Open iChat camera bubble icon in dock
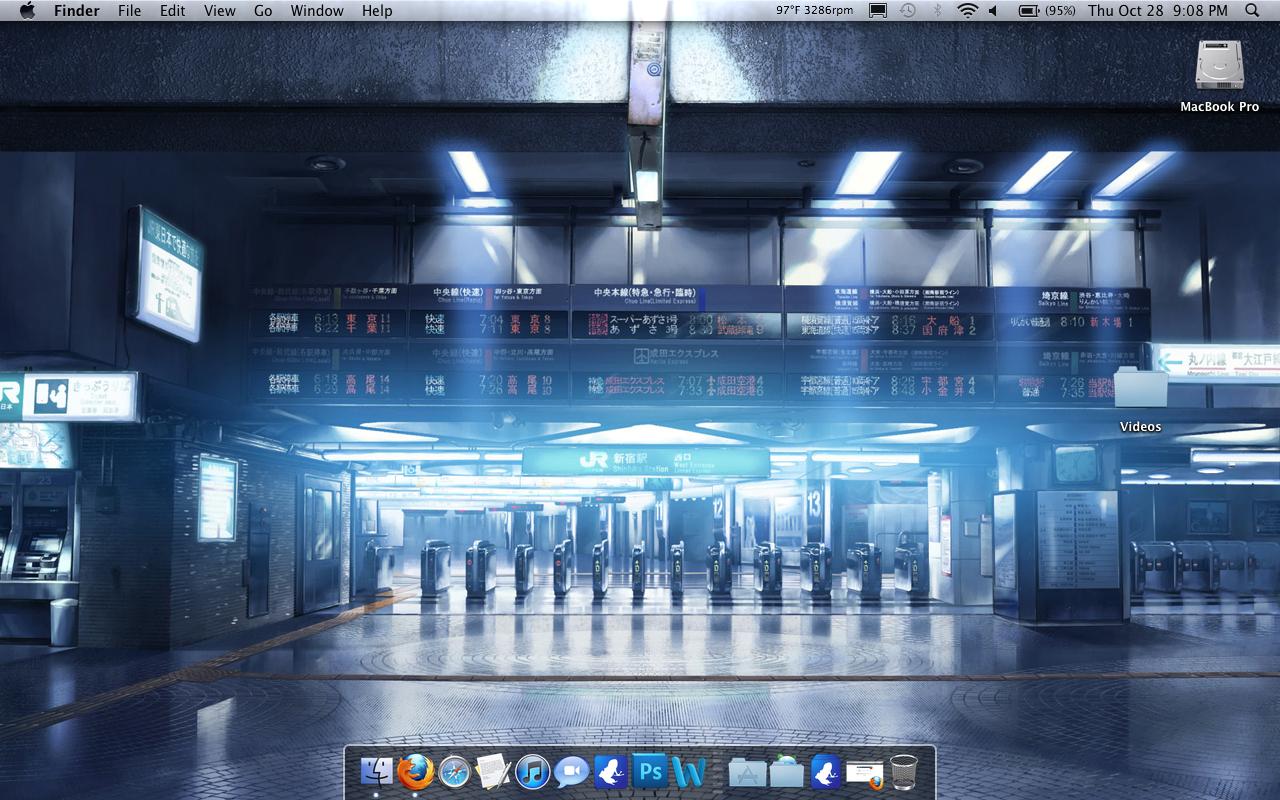 click(x=571, y=772)
